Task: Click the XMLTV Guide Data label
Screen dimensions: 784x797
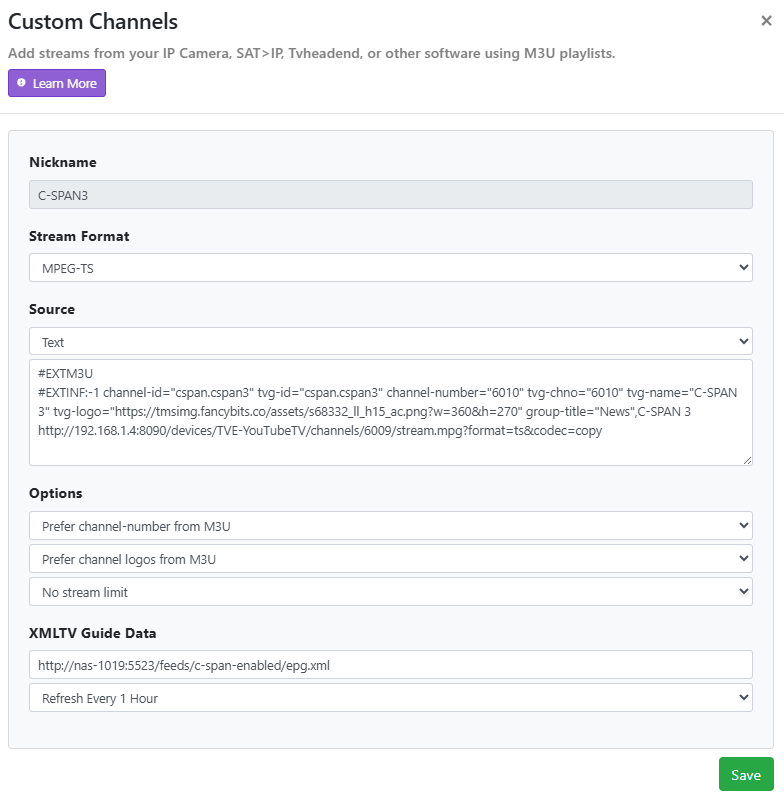Action: click(93, 633)
